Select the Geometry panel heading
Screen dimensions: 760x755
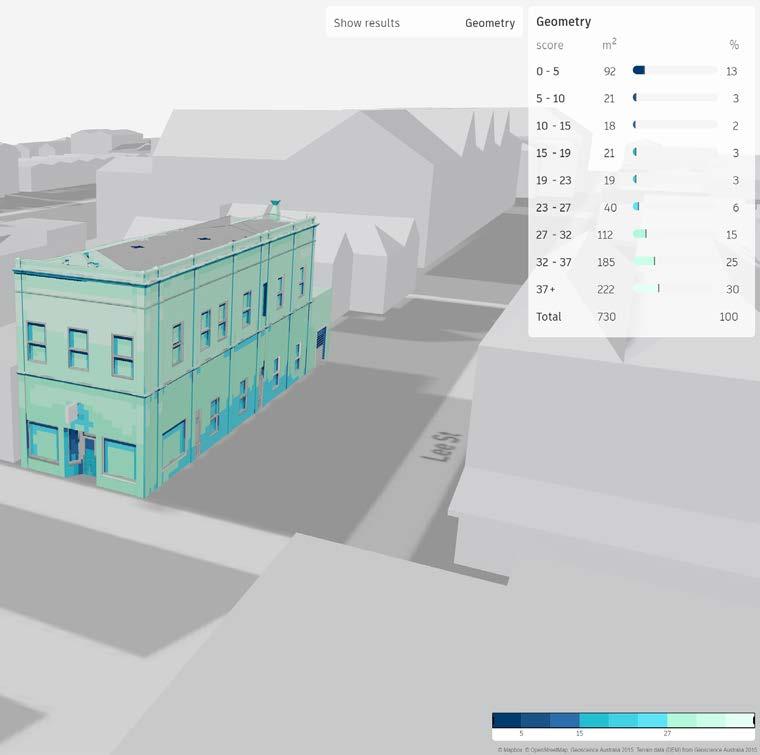(x=563, y=22)
